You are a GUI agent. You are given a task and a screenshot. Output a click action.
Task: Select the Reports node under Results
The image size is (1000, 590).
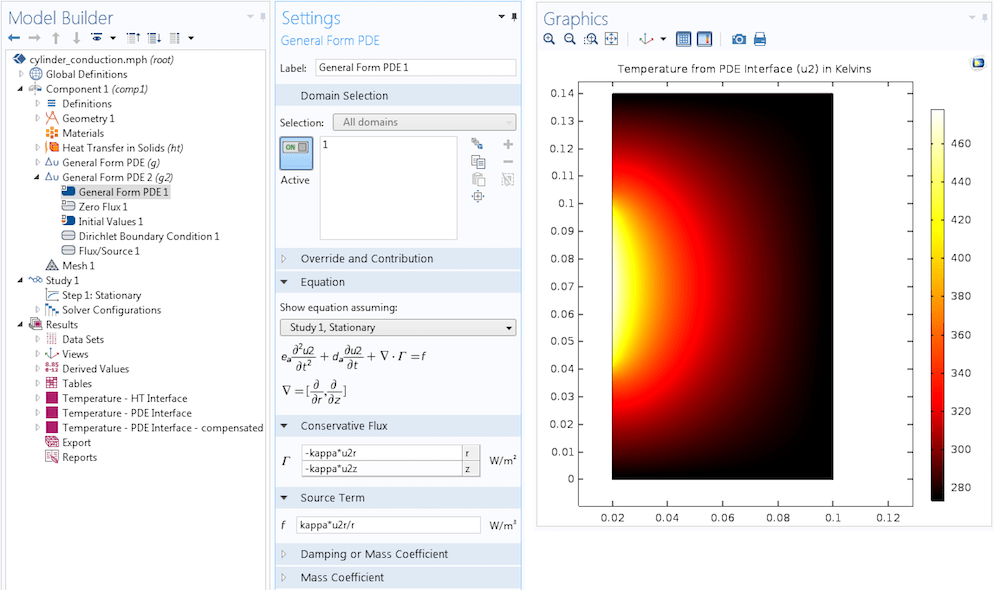[x=79, y=457]
